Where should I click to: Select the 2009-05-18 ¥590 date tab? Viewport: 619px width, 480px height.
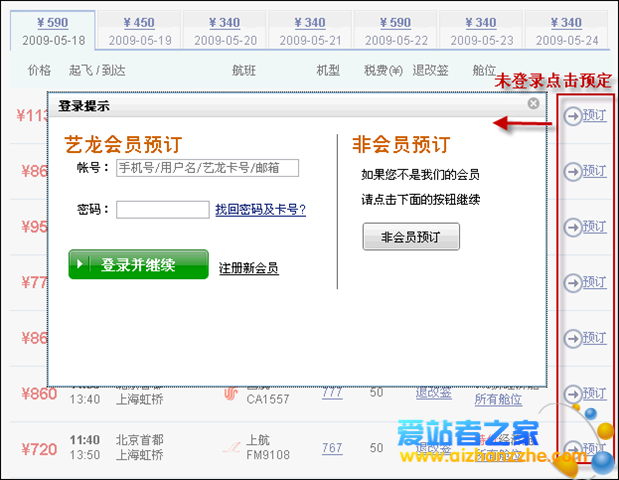pyautogui.click(x=53, y=31)
